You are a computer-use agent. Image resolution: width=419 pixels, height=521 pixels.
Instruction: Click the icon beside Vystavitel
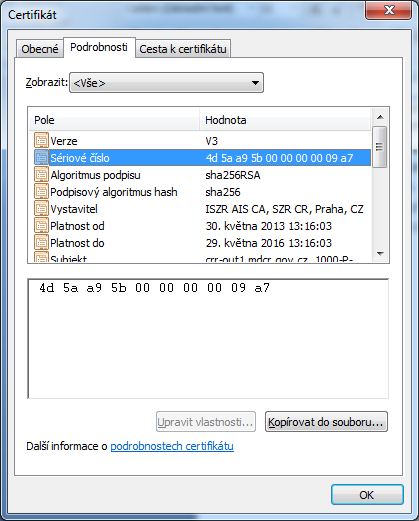(x=41, y=209)
